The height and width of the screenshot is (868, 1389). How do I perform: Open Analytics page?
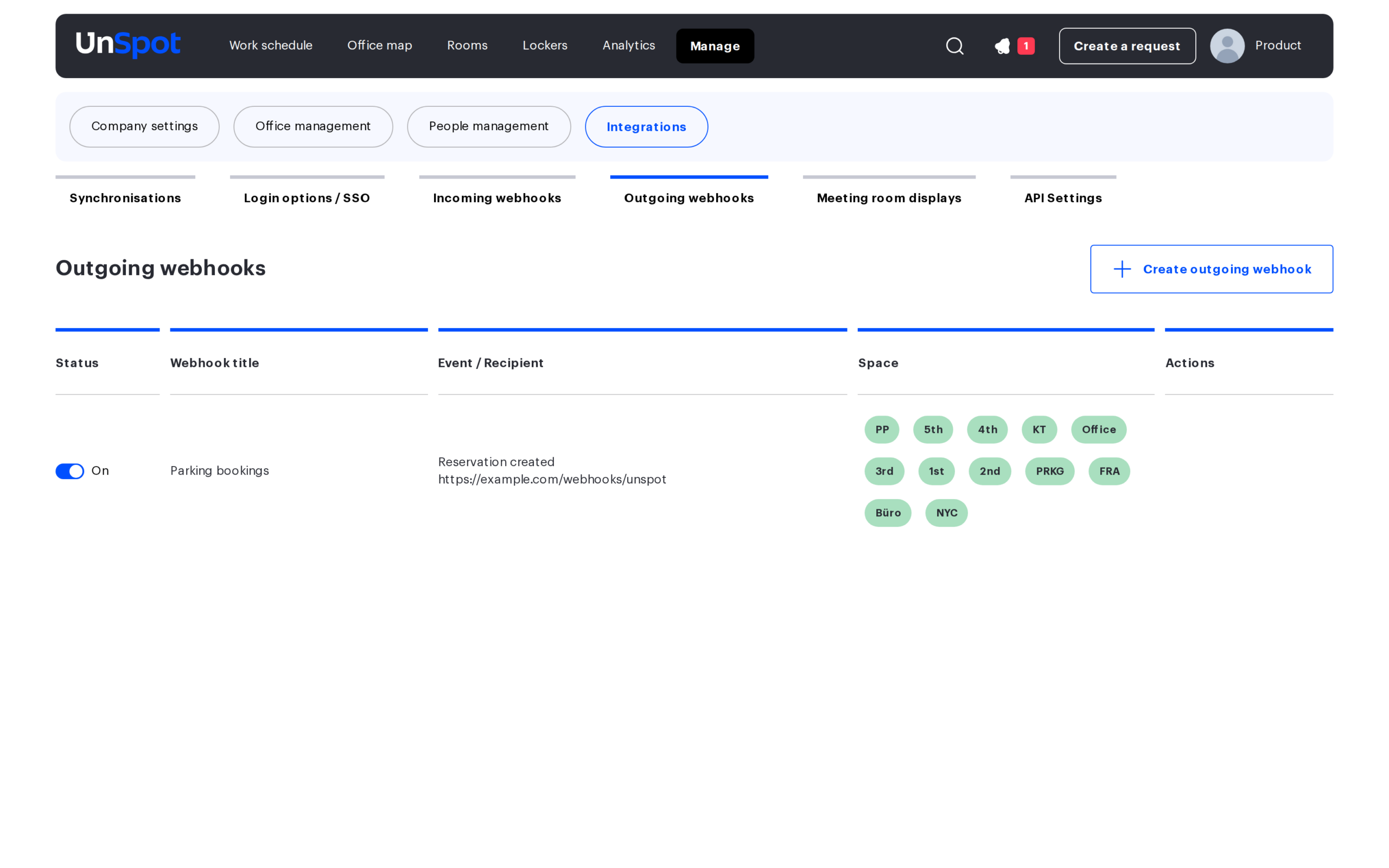coord(628,46)
